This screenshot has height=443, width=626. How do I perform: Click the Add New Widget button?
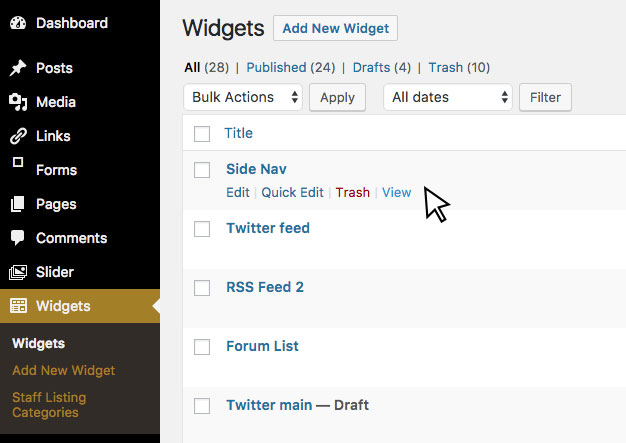click(x=335, y=28)
